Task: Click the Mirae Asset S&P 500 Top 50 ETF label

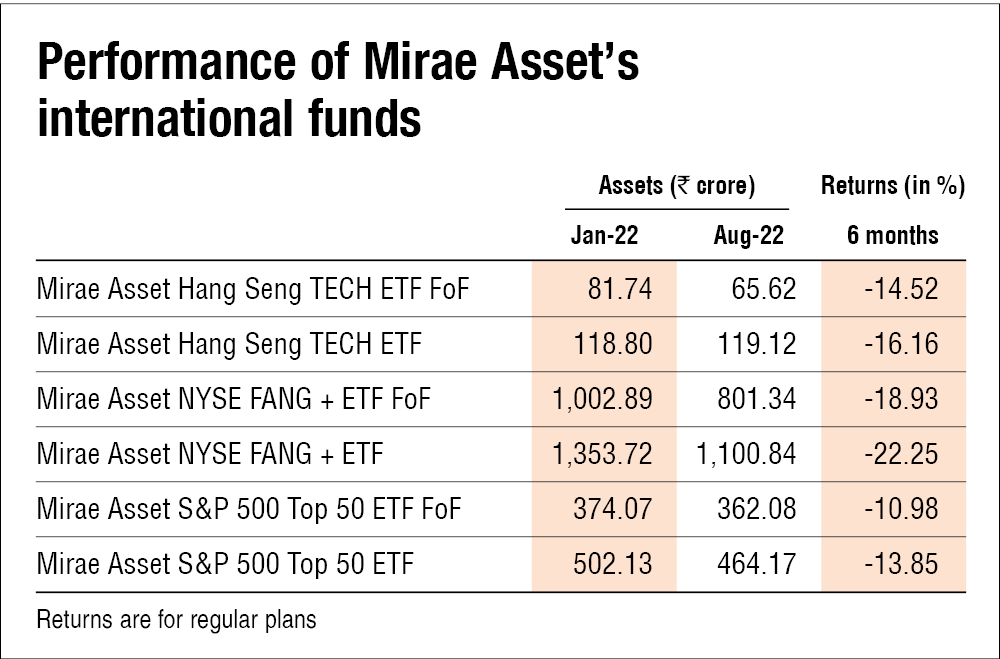Action: coord(225,565)
